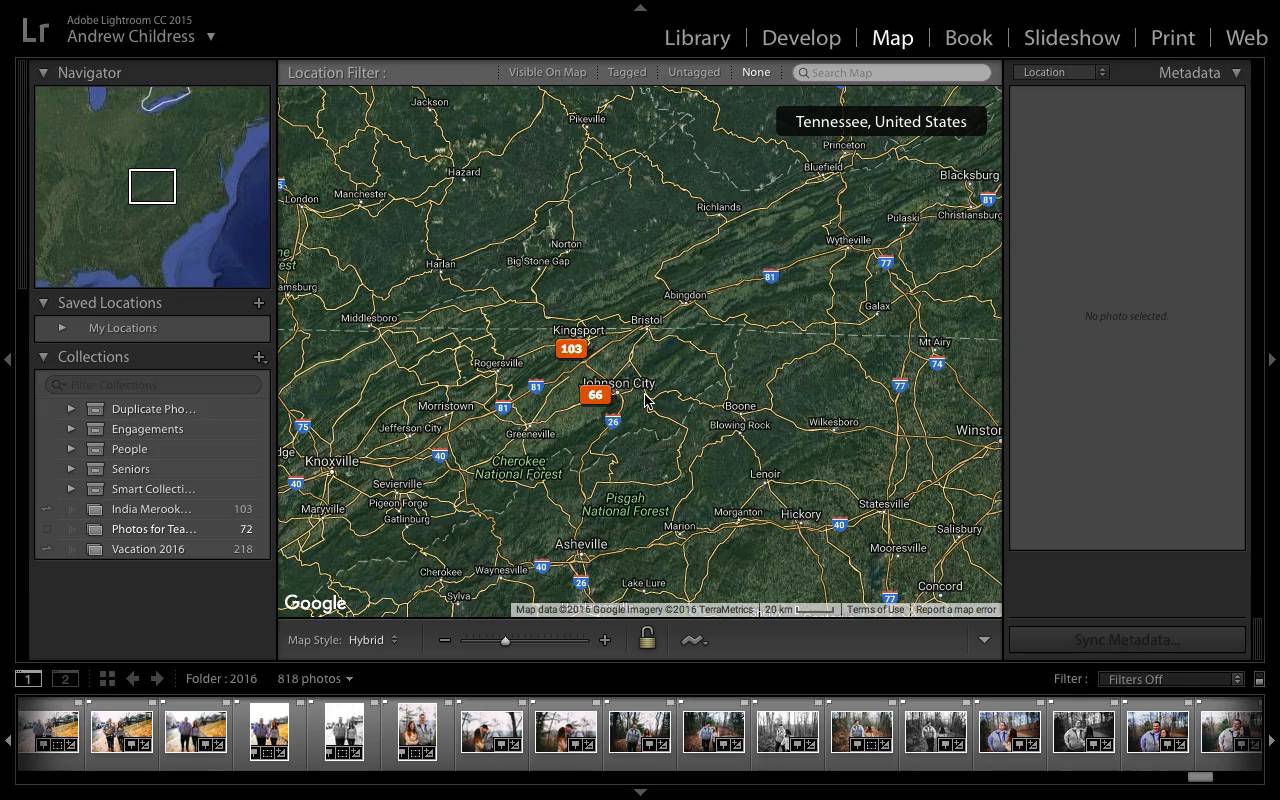The image size is (1280, 800).
Task: Click in the Search Map field
Action: (x=892, y=73)
